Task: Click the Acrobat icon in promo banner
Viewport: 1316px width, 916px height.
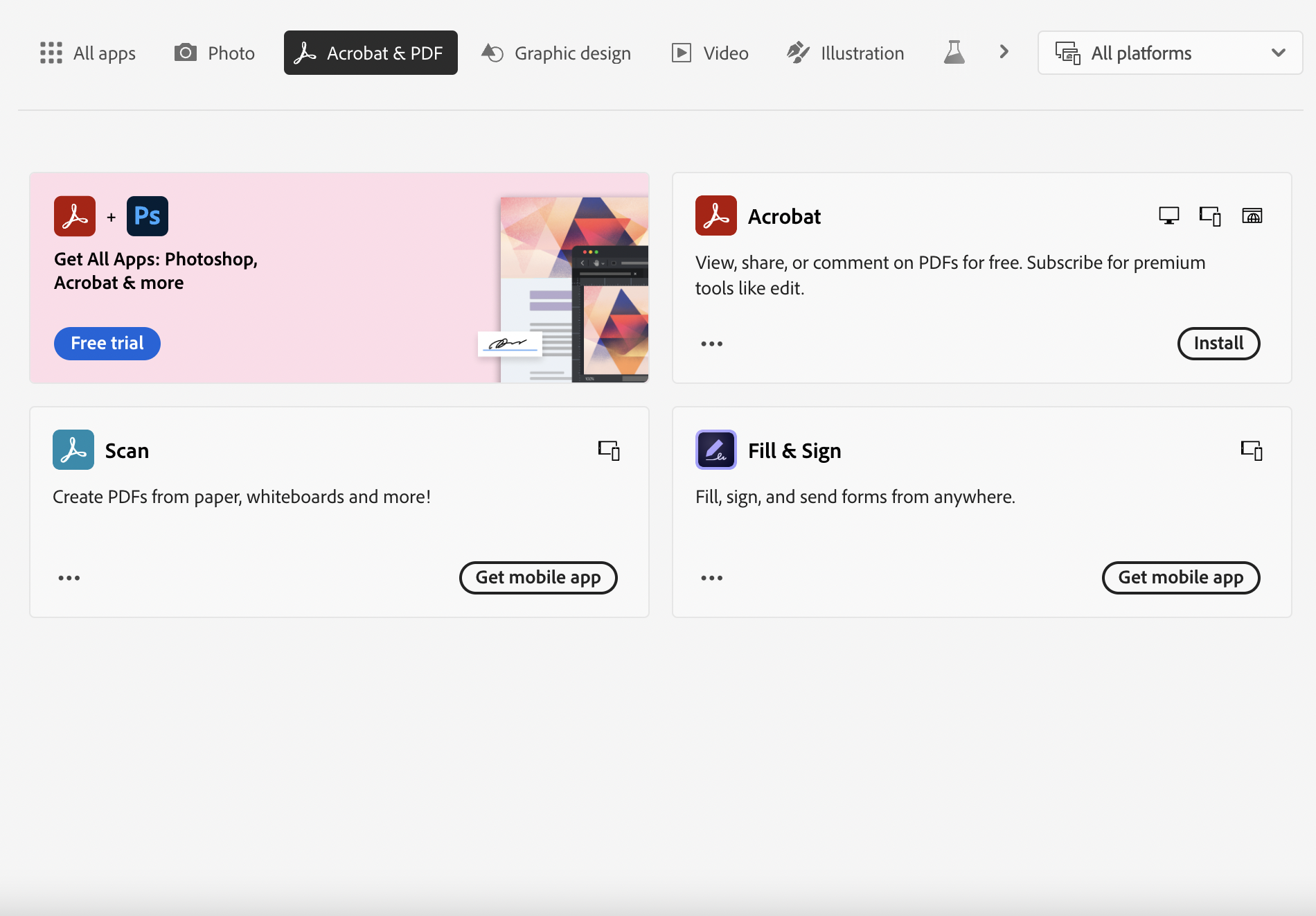Action: (x=75, y=216)
